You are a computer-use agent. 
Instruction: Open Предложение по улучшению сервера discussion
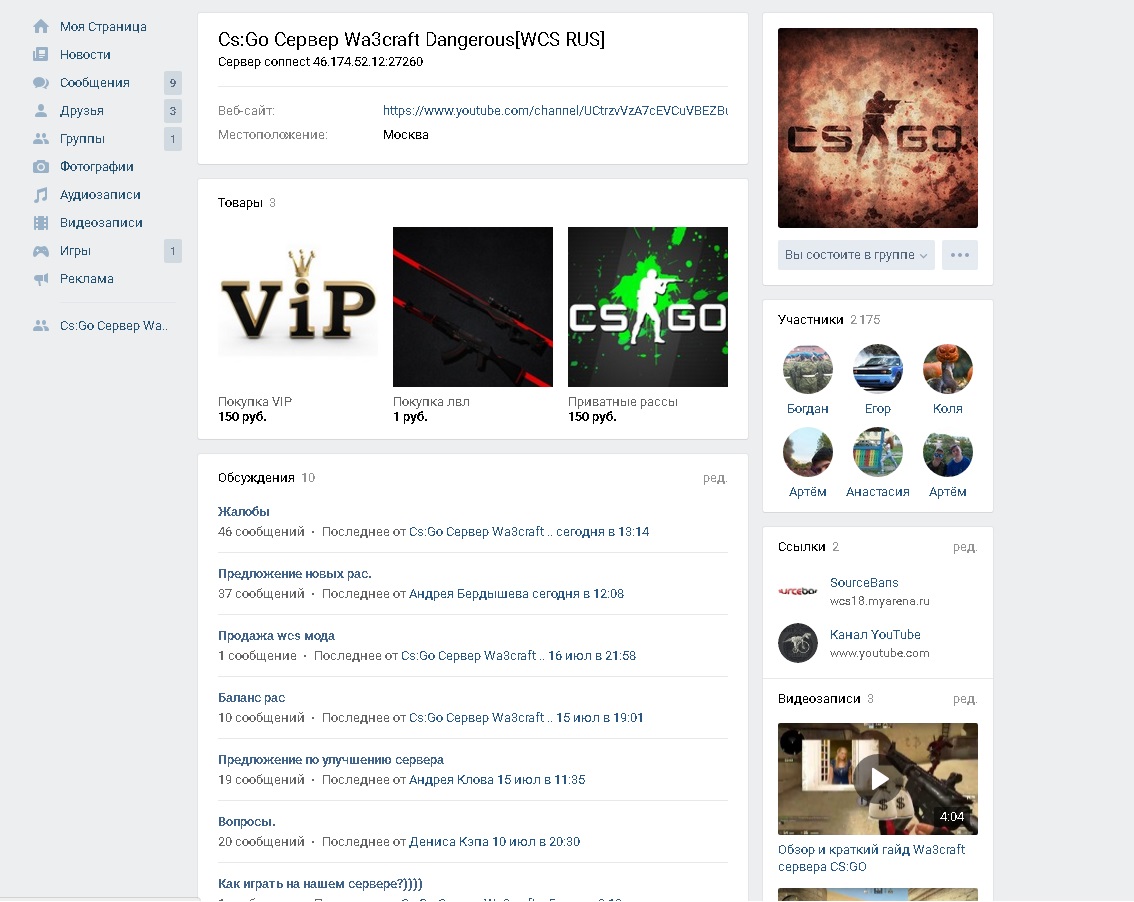331,760
